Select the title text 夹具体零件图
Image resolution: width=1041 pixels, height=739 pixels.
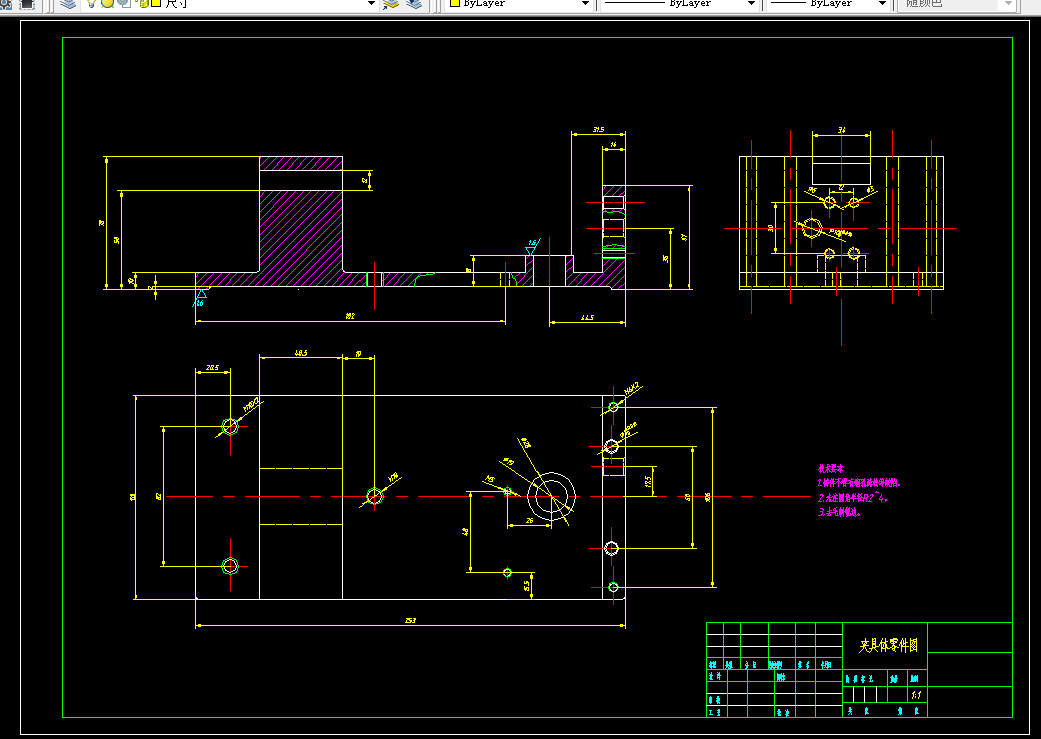(888, 645)
